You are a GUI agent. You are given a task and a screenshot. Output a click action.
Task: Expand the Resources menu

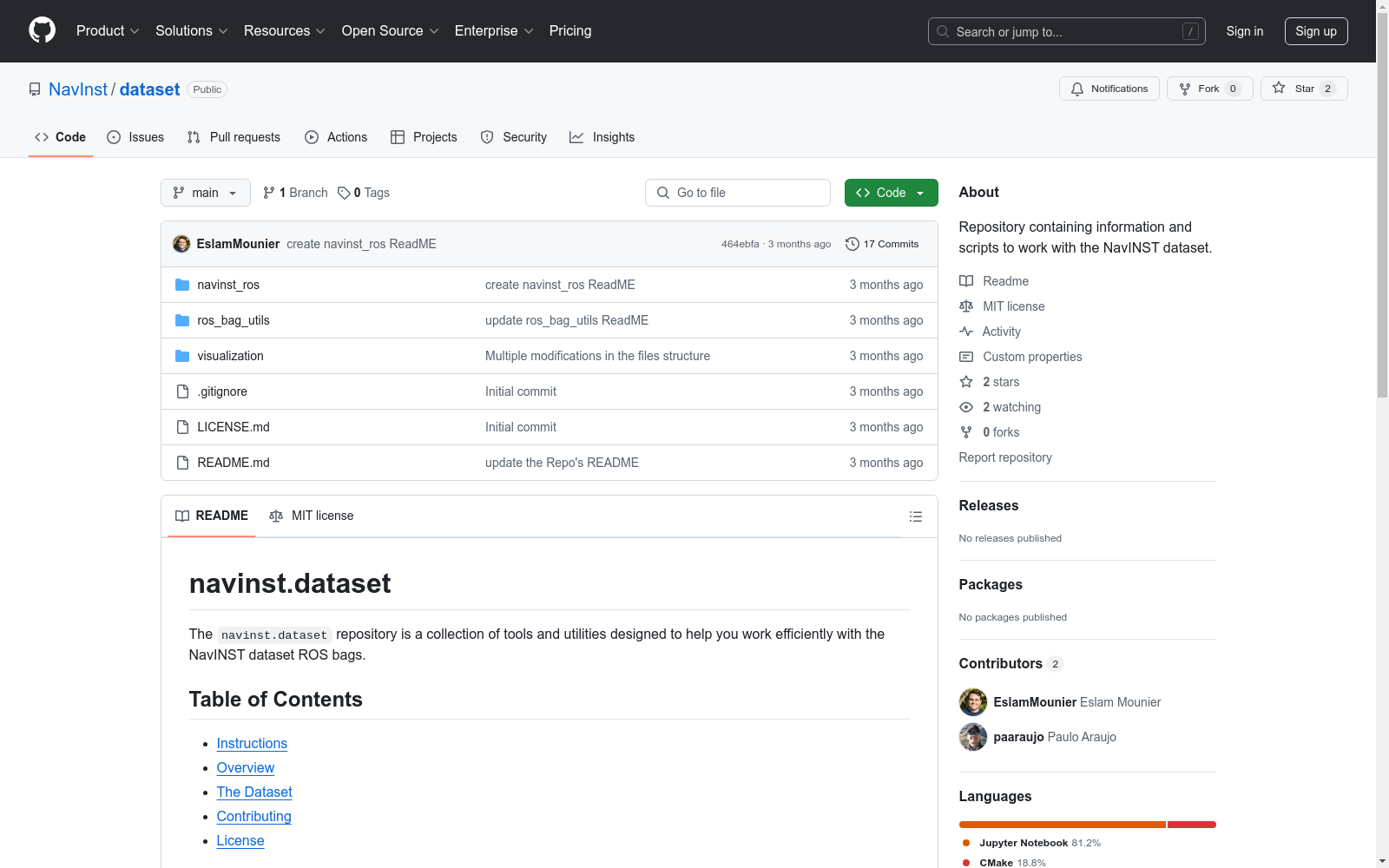(285, 30)
